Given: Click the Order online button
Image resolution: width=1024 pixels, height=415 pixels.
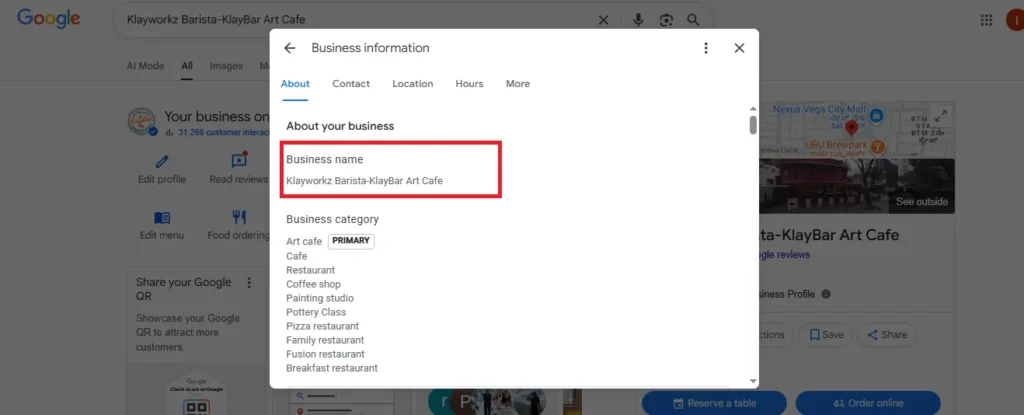Looking at the screenshot, I should 868,403.
